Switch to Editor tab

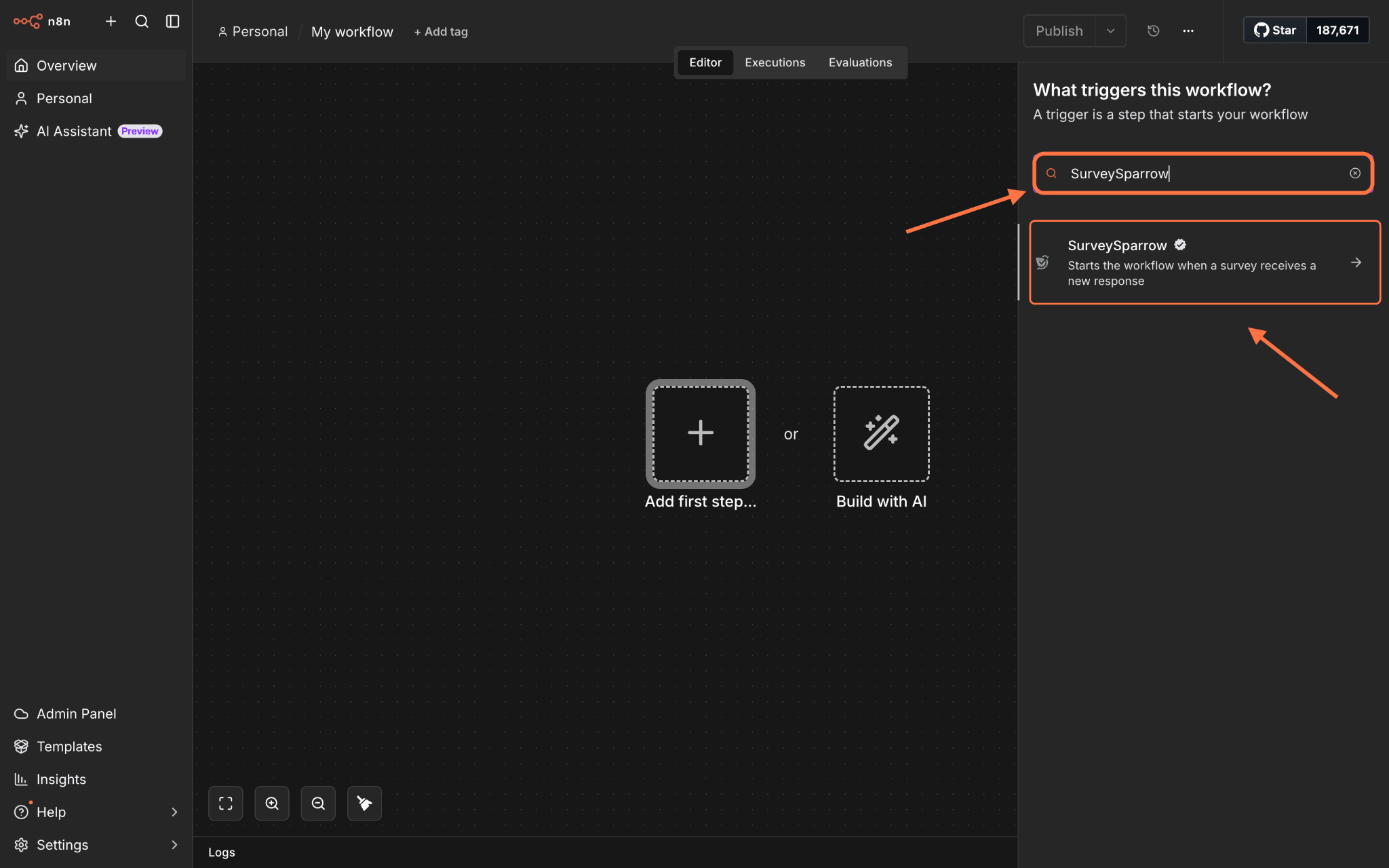(x=705, y=62)
